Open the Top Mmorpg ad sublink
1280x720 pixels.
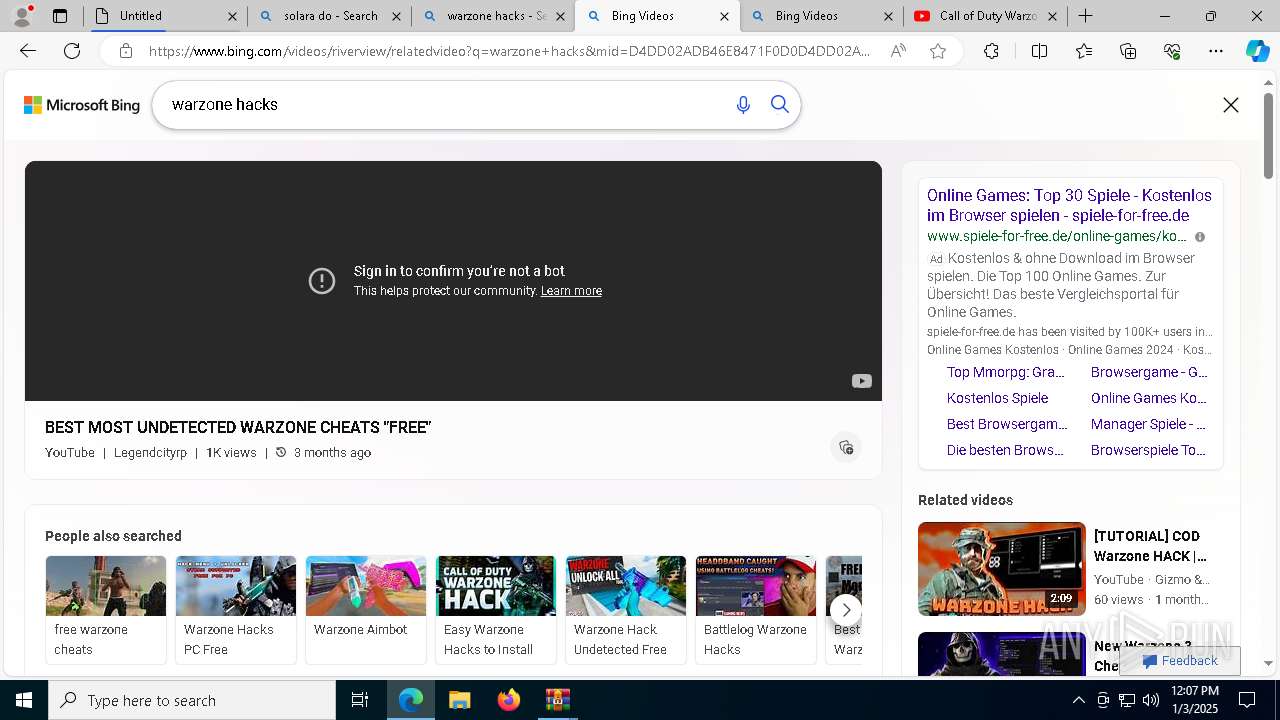click(x=1005, y=372)
